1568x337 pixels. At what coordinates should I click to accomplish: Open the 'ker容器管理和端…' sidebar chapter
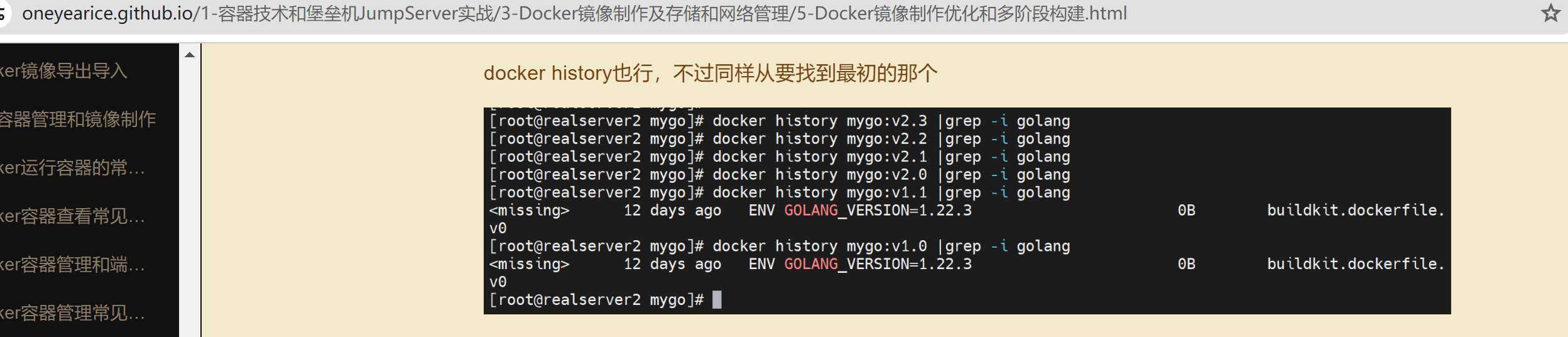pos(72,265)
